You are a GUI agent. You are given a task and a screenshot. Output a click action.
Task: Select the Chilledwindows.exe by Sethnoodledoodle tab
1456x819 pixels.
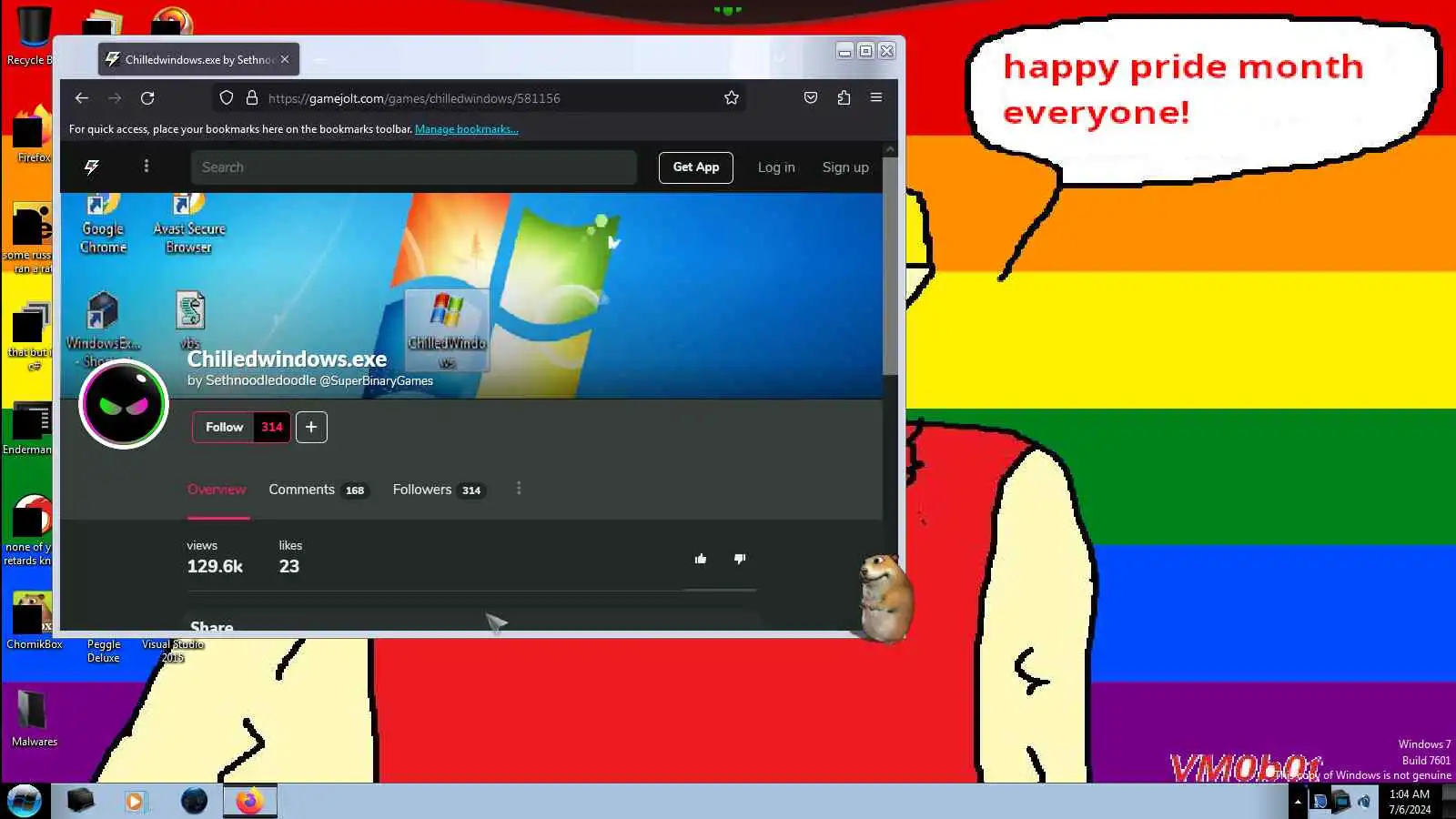(198, 59)
